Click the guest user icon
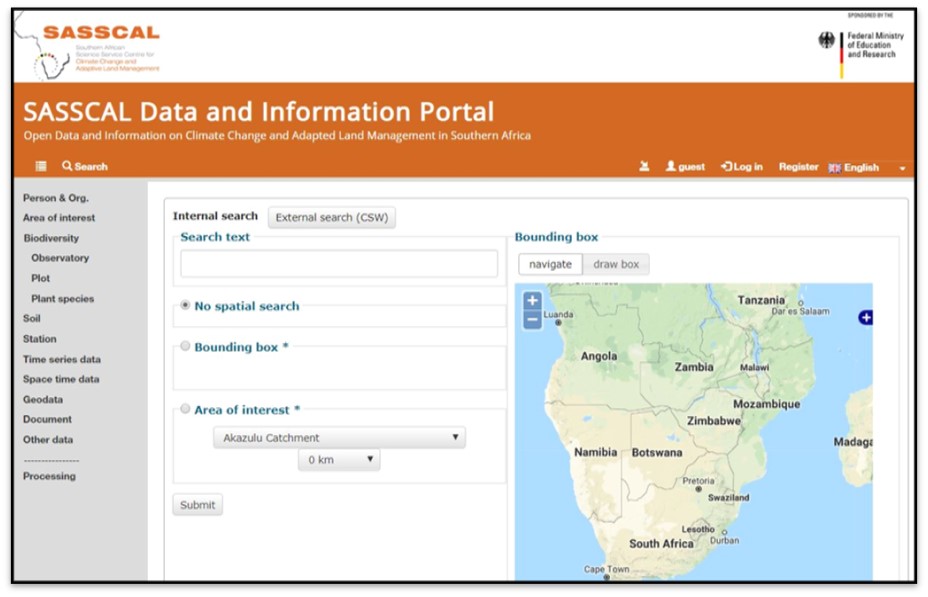 point(672,167)
